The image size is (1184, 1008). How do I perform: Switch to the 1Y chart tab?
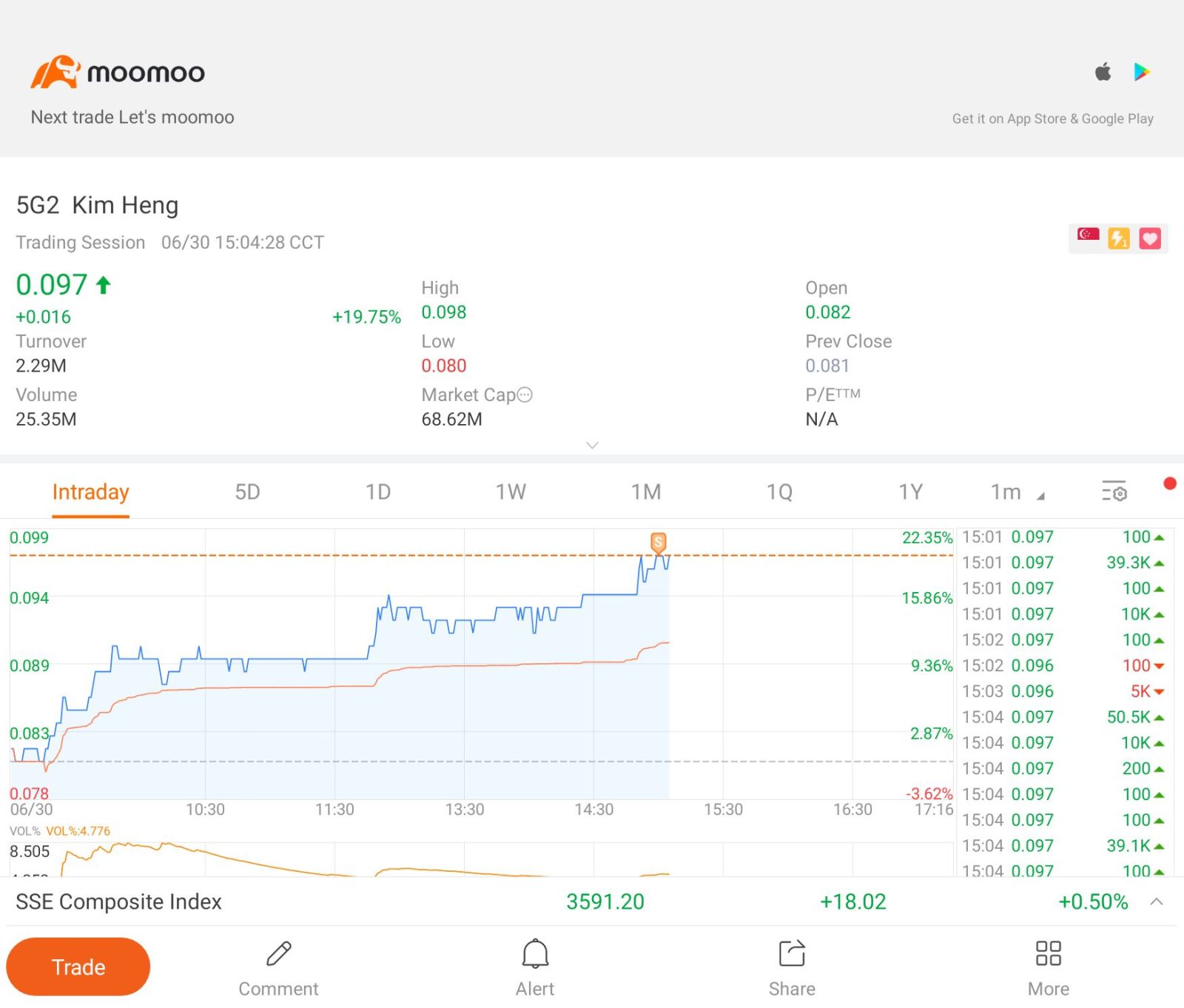point(910,492)
